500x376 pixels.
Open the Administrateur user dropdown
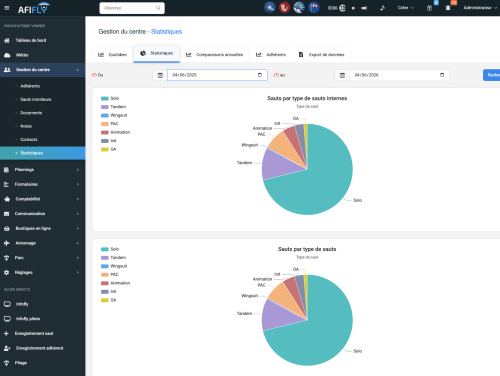[x=480, y=8]
